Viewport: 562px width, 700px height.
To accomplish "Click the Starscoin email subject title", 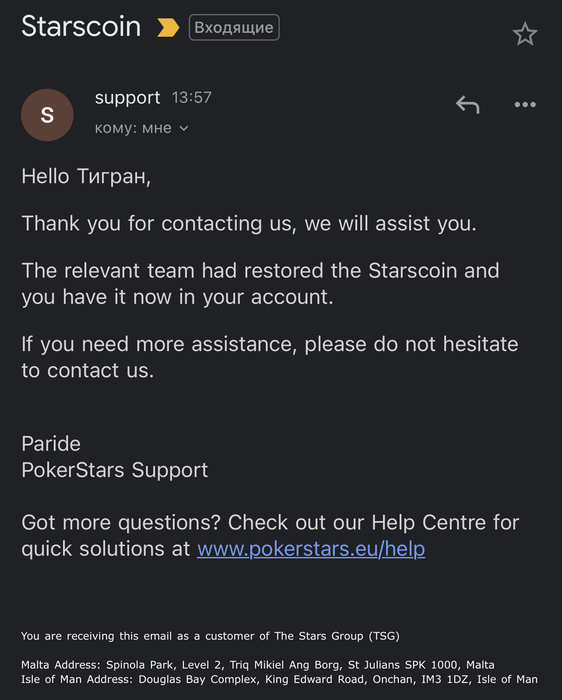I will coord(81,26).
